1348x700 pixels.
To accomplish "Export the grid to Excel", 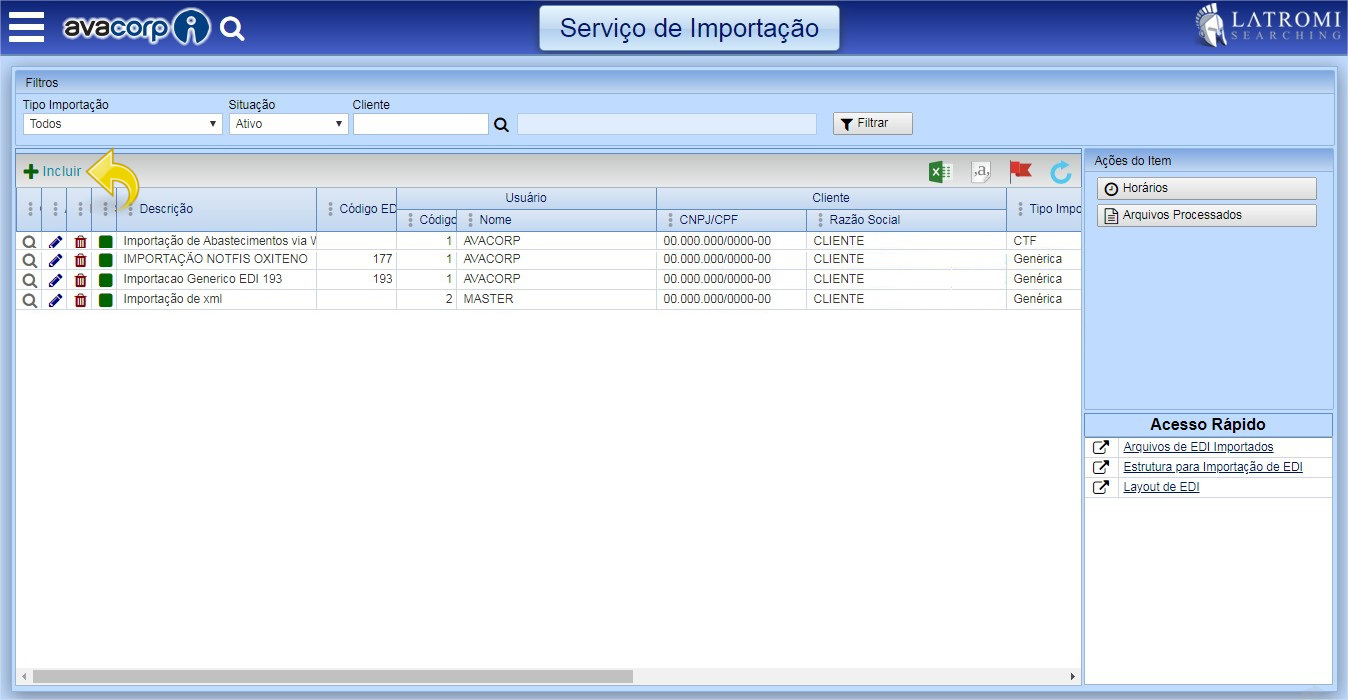I will (x=940, y=172).
